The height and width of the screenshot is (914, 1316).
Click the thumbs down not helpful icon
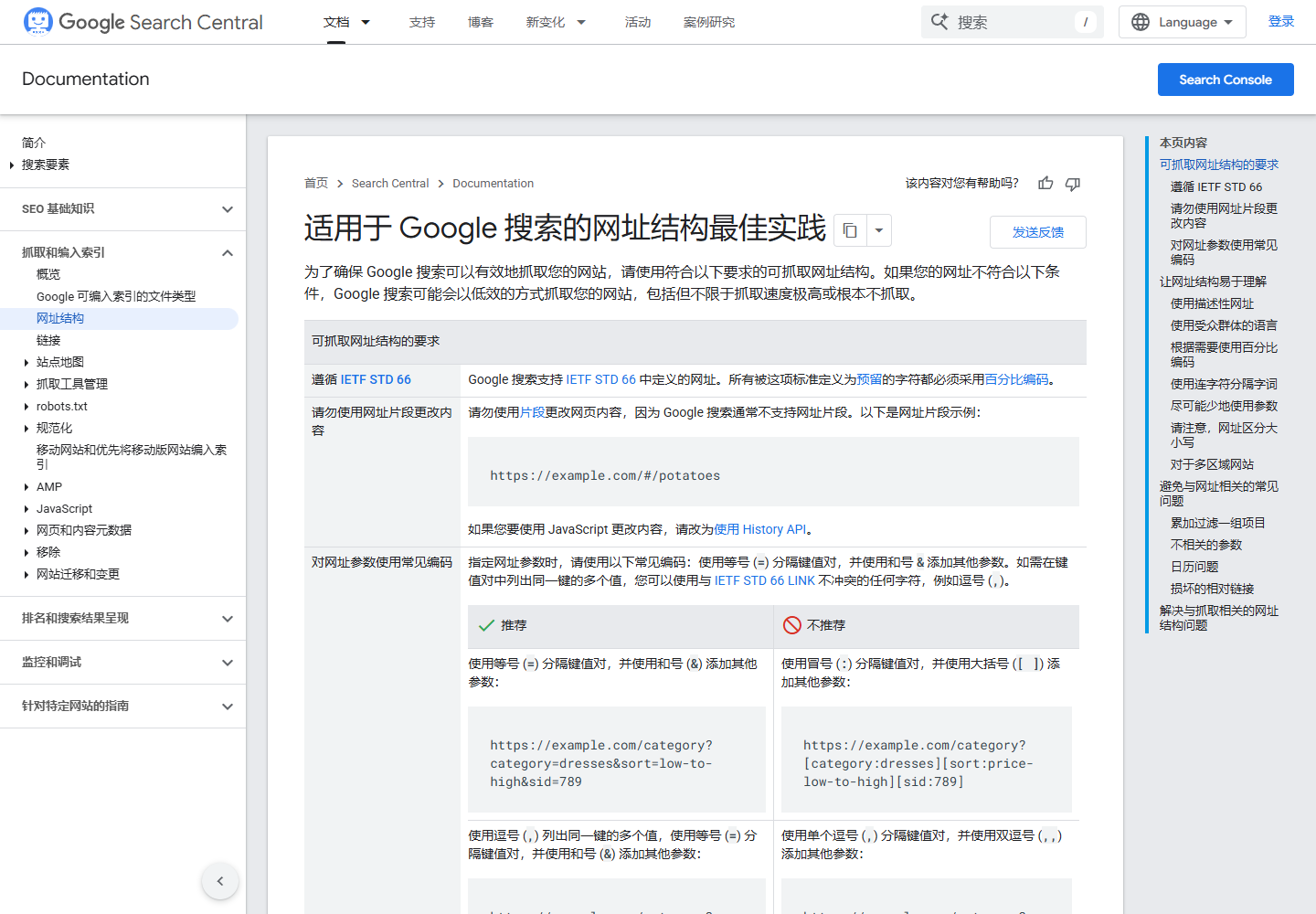pyautogui.click(x=1073, y=184)
